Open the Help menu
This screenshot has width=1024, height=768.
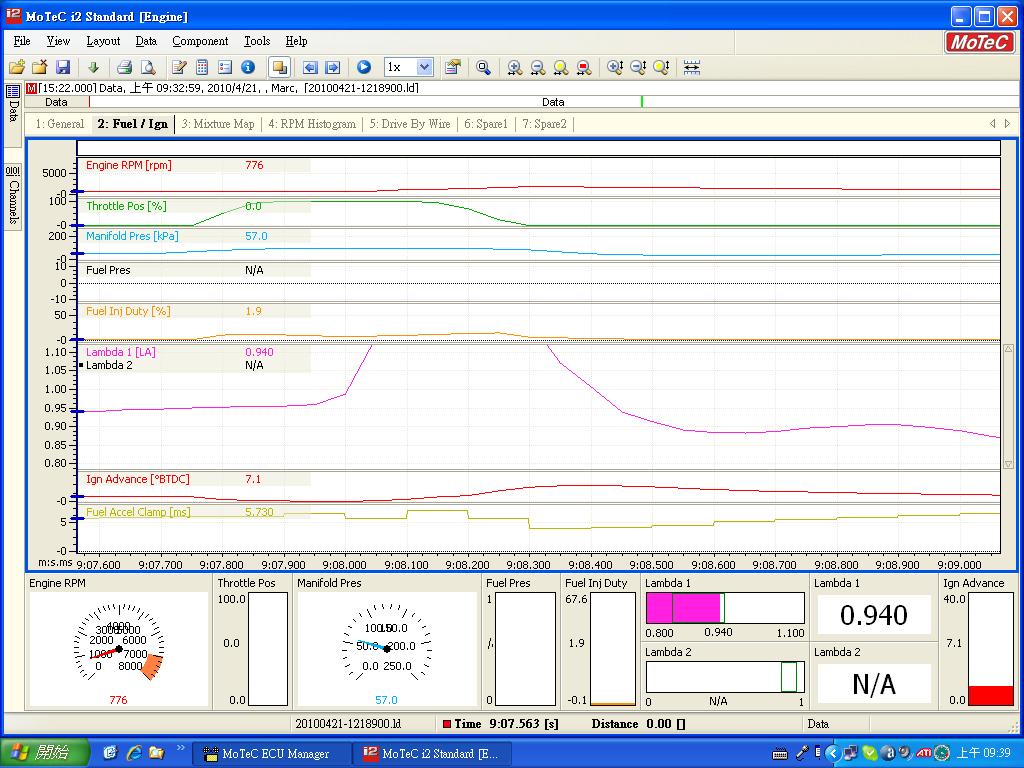tap(296, 41)
